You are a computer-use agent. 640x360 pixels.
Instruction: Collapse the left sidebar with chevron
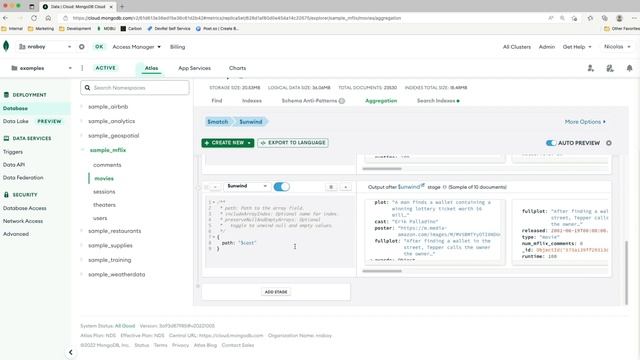coord(70,352)
